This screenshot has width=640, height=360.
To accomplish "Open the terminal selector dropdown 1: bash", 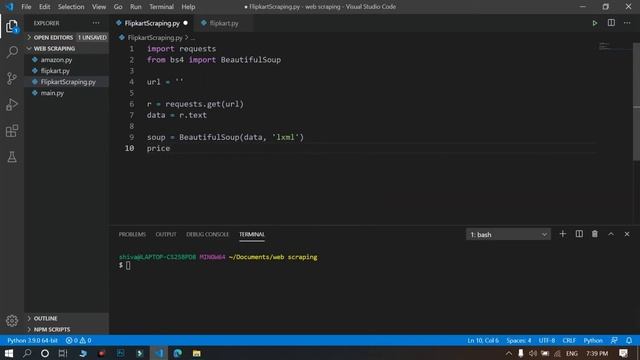I will 508,235.
